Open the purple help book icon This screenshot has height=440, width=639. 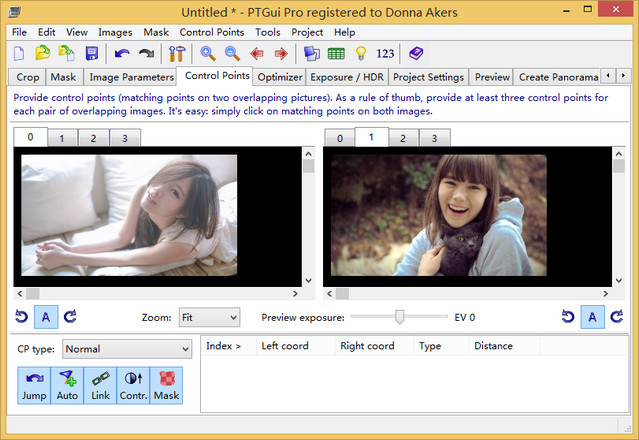click(416, 54)
